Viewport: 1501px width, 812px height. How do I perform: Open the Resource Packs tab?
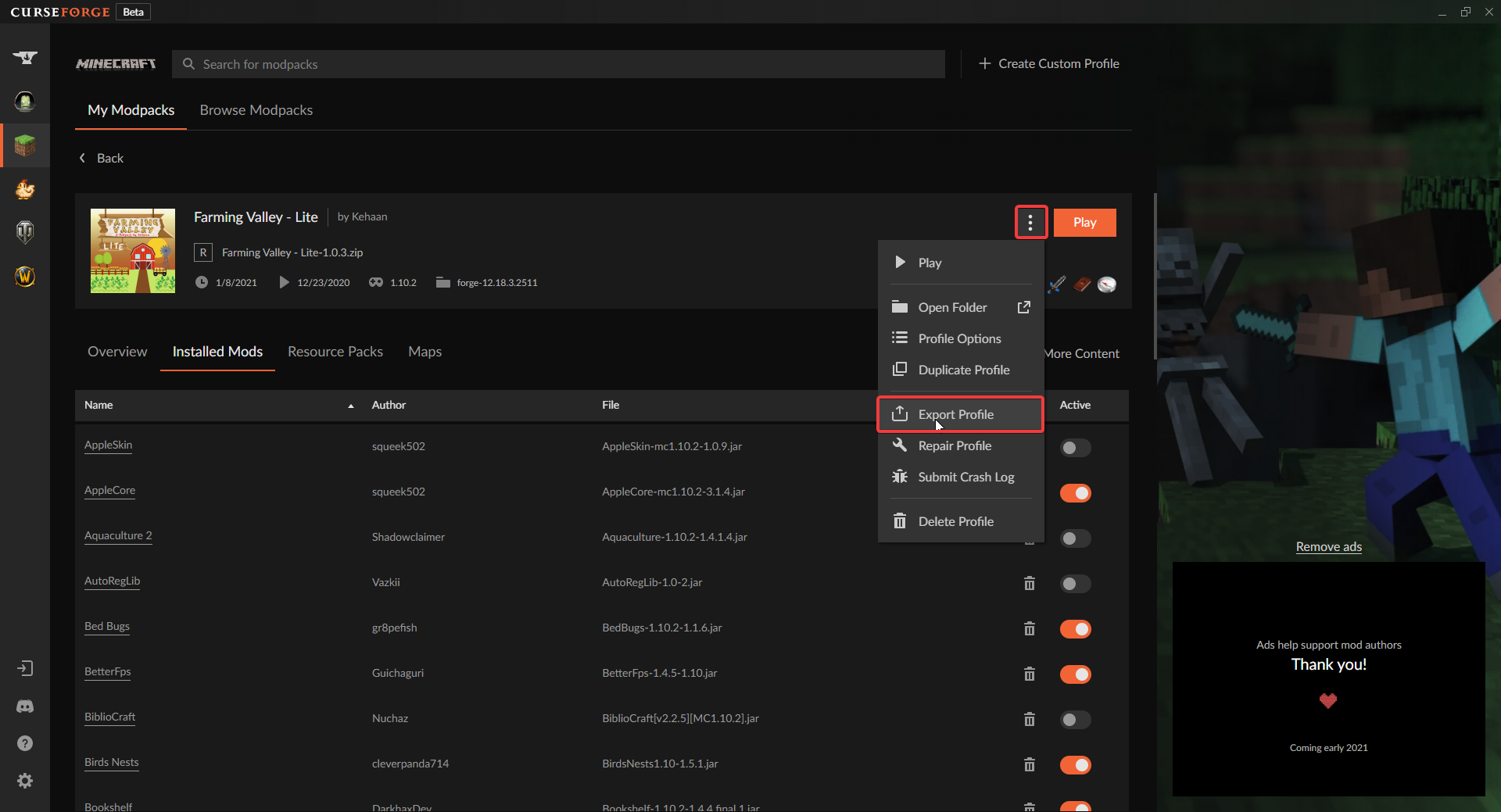335,352
